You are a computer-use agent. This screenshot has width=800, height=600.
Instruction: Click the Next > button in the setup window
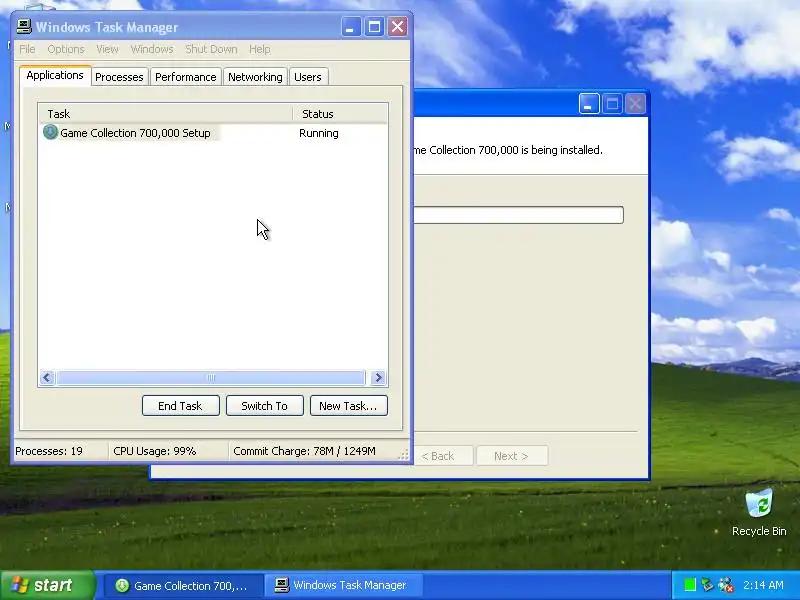pos(512,456)
